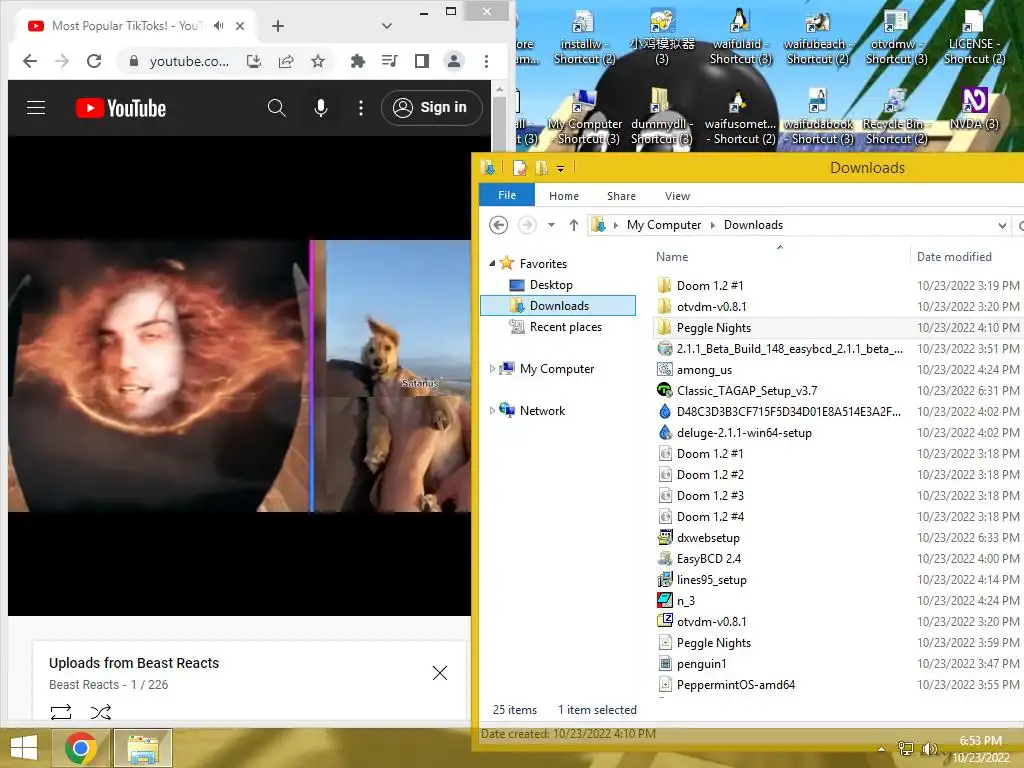
Task: Click volume icon in system tray
Action: 929,748
